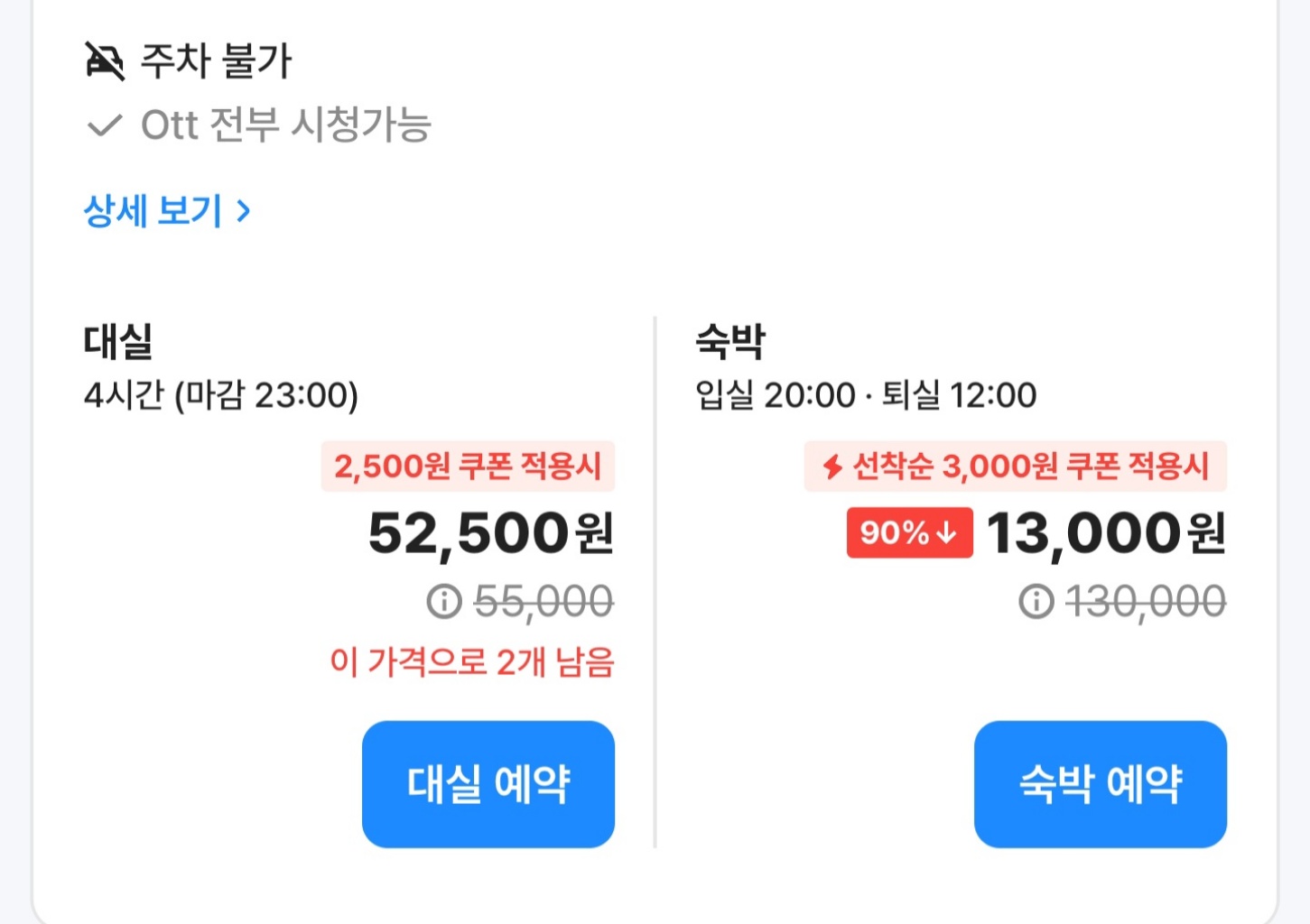Click the 52,500원 discounted price
Image resolution: width=1310 pixels, height=924 pixels.
491,533
